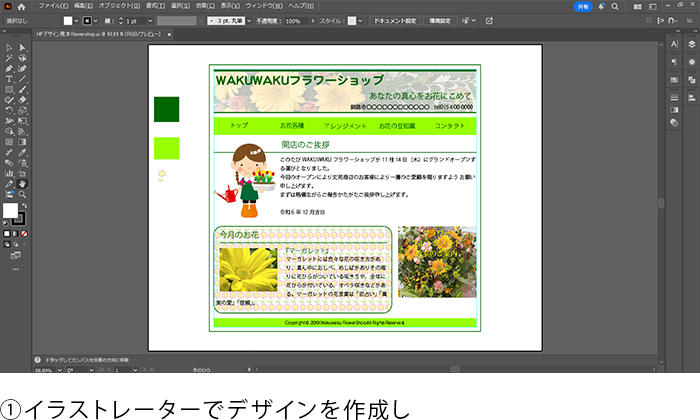Select the Gradient tool
The height and width of the screenshot is (420, 700).
(x=22, y=142)
